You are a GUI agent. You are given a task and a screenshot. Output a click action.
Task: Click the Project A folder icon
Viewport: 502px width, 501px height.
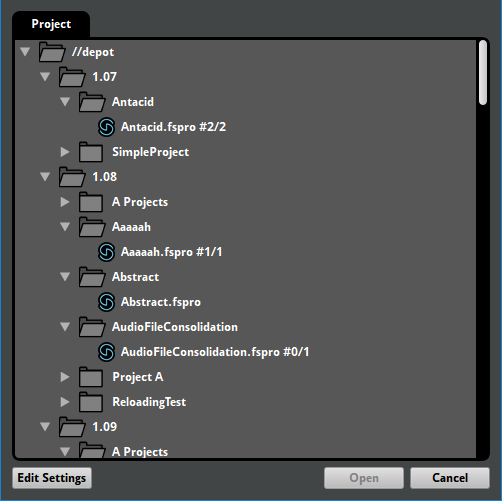tap(91, 377)
